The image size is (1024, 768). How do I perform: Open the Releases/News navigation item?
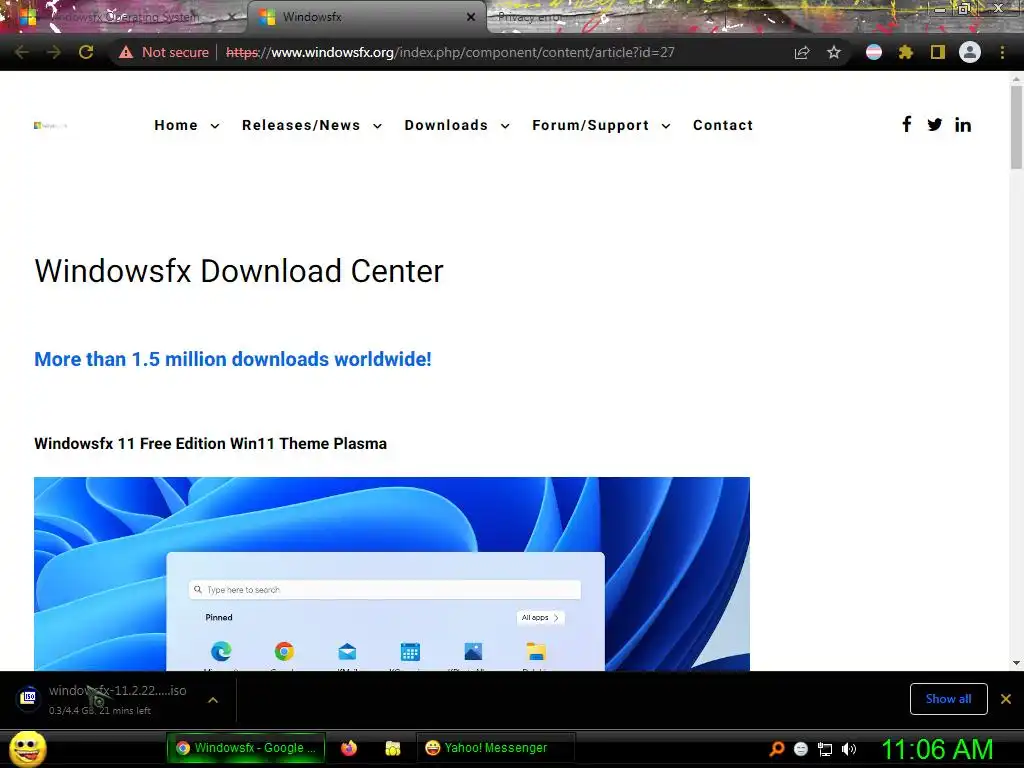(300, 125)
